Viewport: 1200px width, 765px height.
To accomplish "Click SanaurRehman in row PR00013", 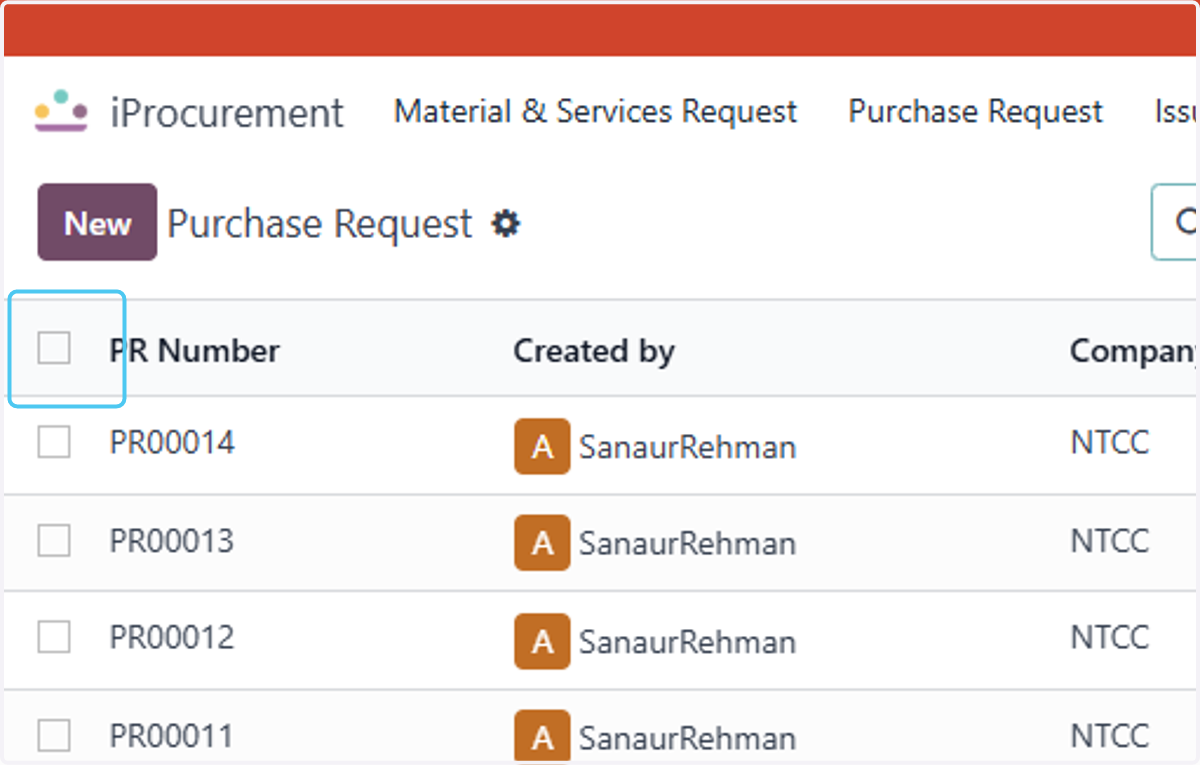I will click(688, 543).
